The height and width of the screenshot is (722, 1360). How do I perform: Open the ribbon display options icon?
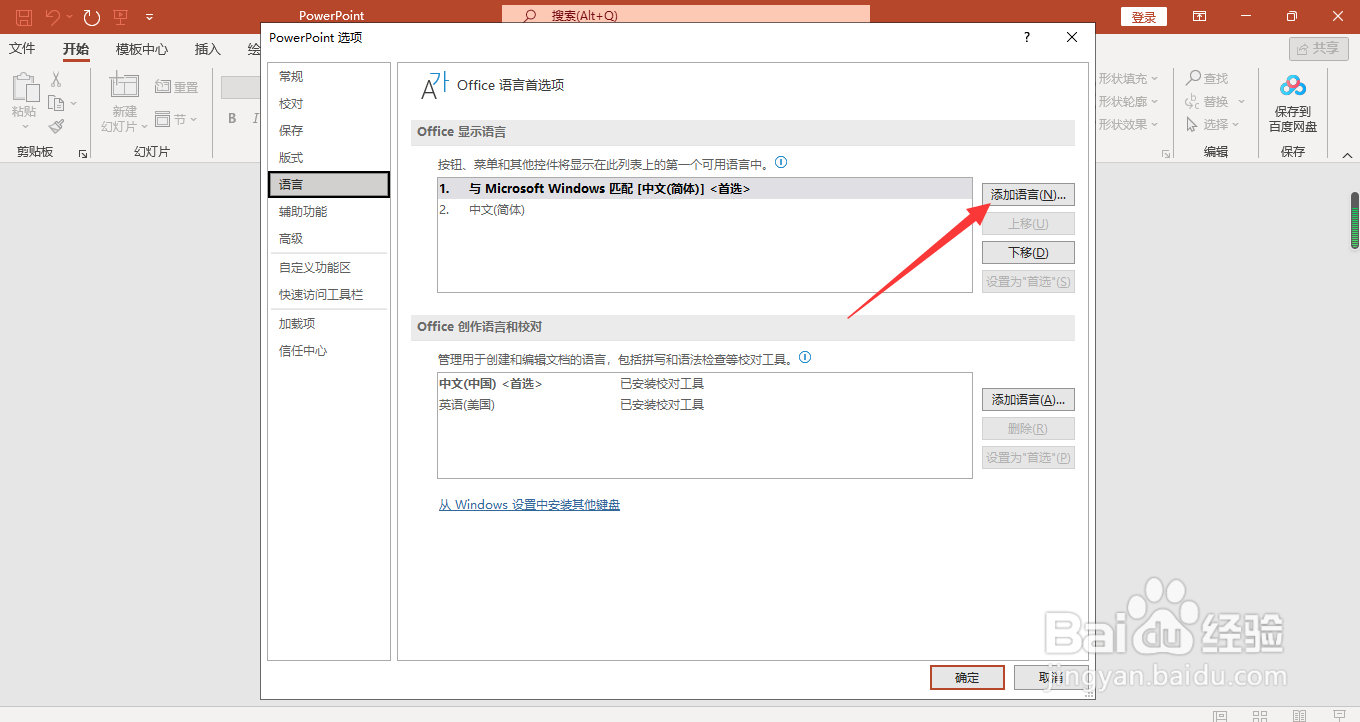click(1199, 16)
